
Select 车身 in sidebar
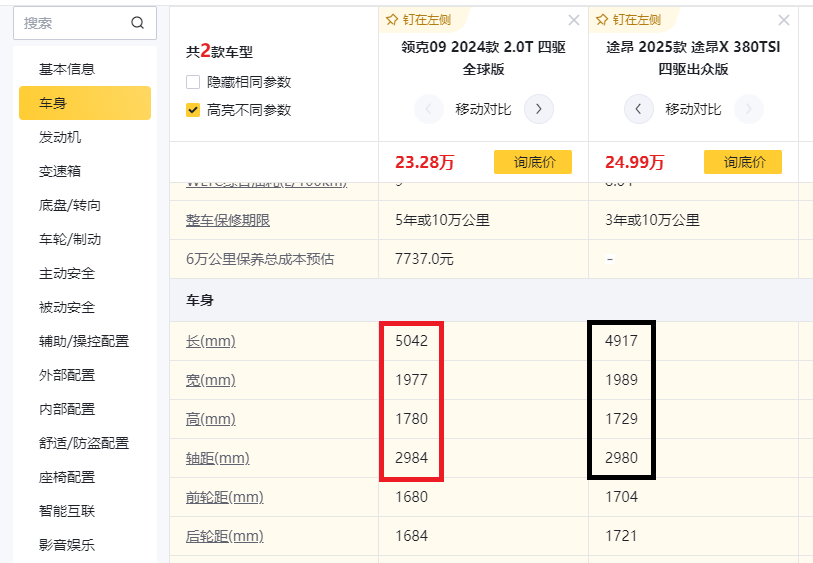point(85,103)
